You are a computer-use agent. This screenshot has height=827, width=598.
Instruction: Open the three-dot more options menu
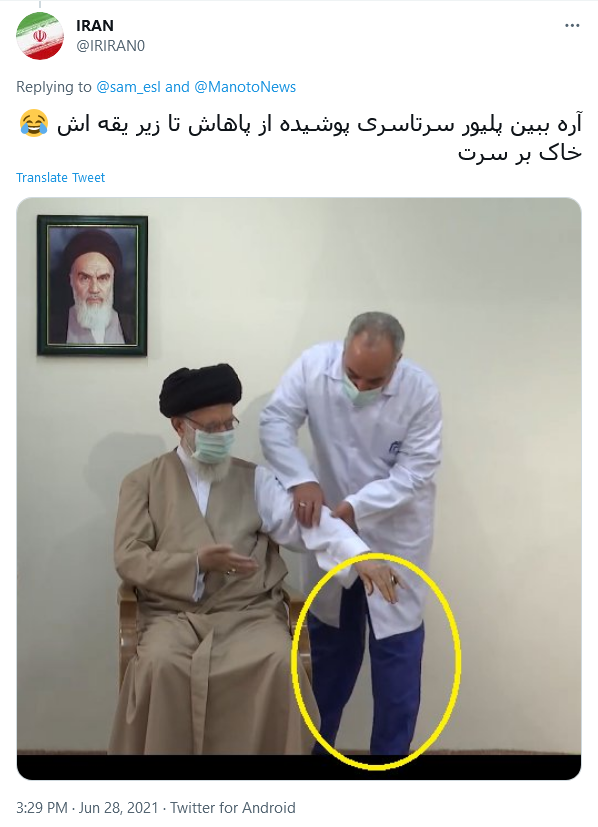click(572, 25)
